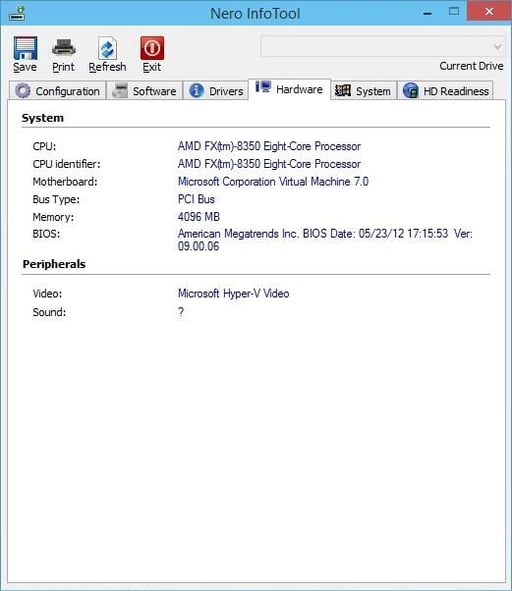This screenshot has width=512, height=591.
Task: Click the dropdown arrow of Current Drive box
Action: (497, 47)
